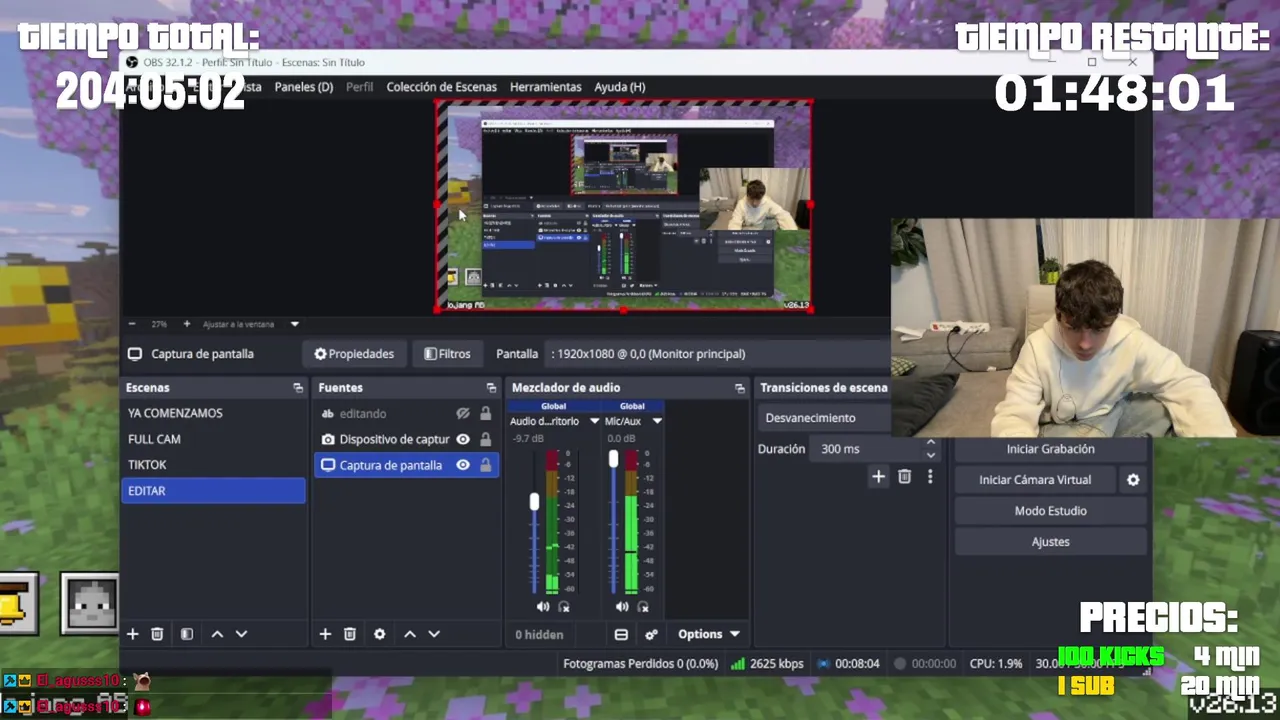Move source up in Fuentes list
This screenshot has height=720, width=1280.
pos(410,634)
